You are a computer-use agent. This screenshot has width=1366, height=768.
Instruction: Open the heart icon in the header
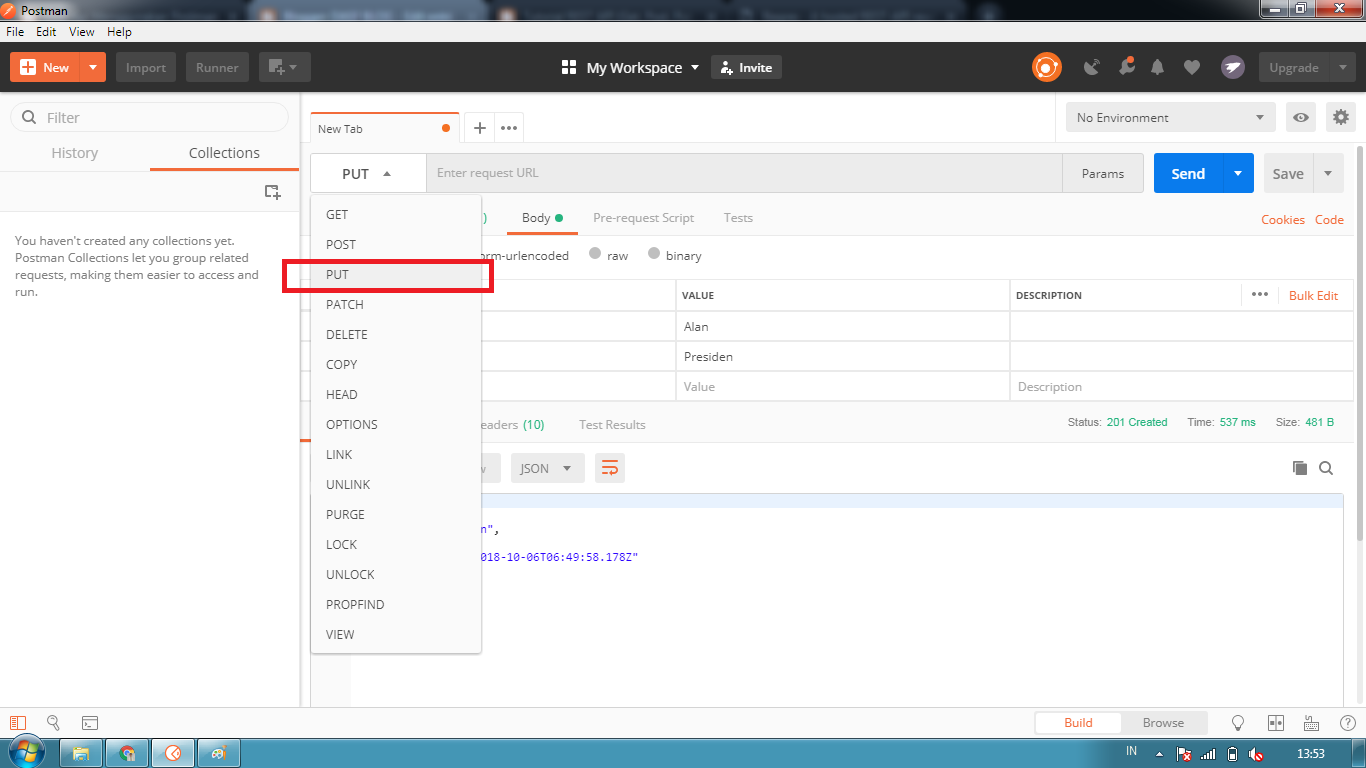[1191, 67]
